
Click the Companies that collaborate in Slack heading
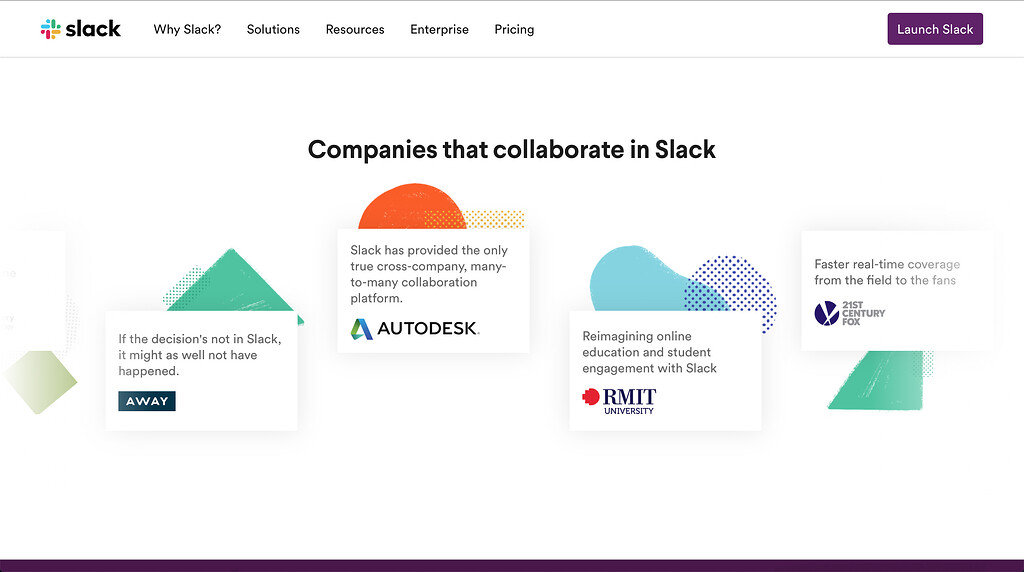click(512, 150)
